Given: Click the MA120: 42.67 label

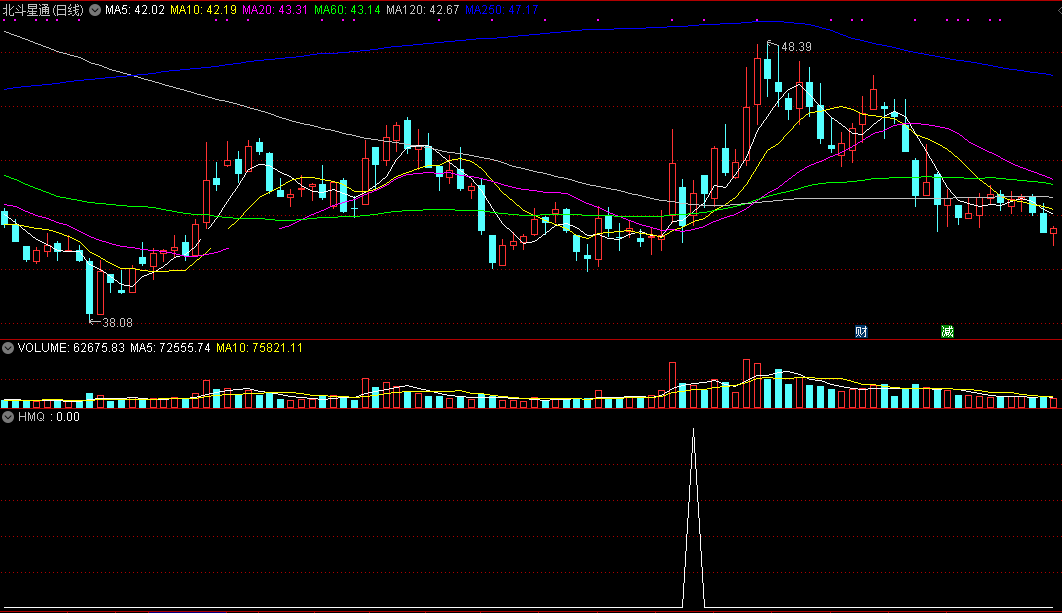Looking at the screenshot, I should point(423,10).
